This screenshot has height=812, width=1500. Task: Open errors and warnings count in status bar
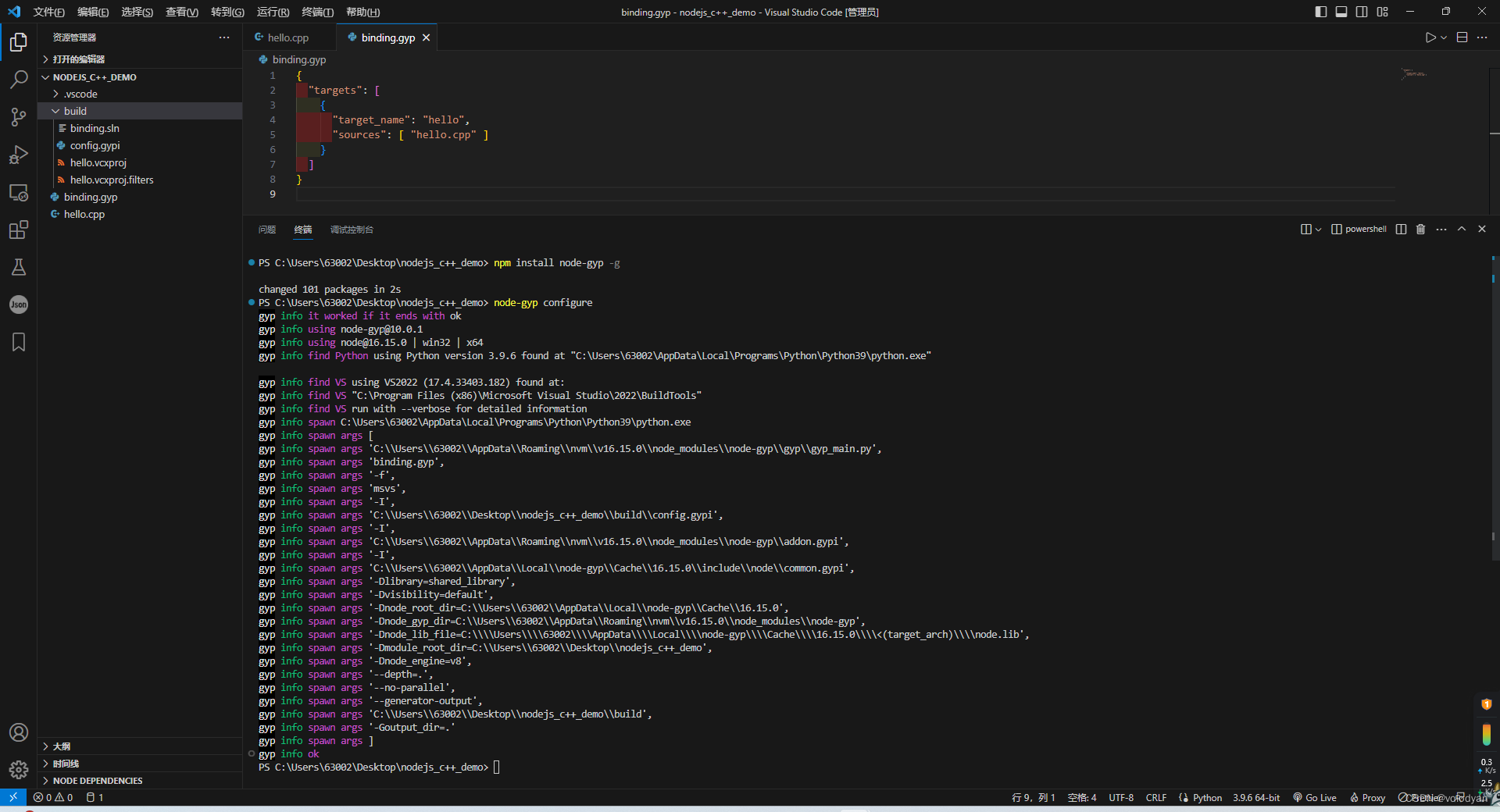[53, 797]
